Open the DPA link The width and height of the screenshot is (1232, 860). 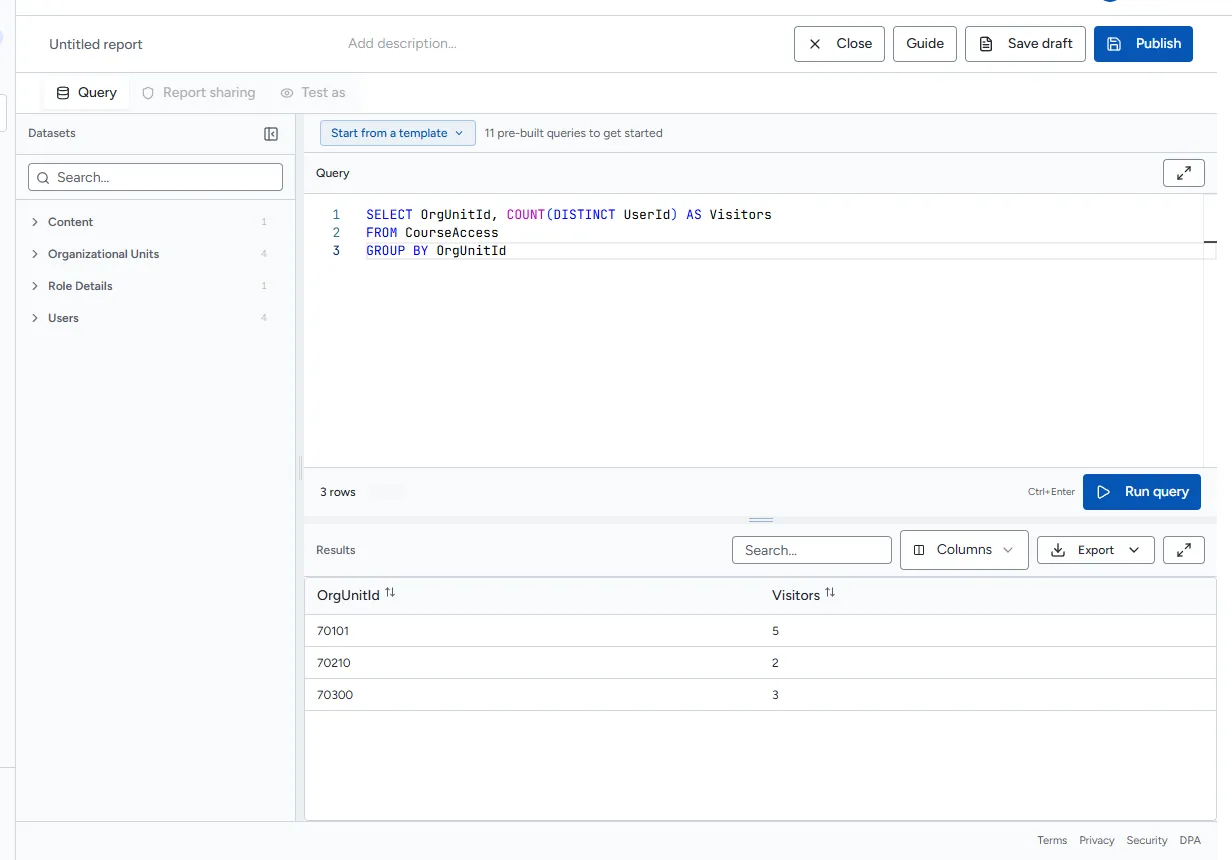point(1190,841)
